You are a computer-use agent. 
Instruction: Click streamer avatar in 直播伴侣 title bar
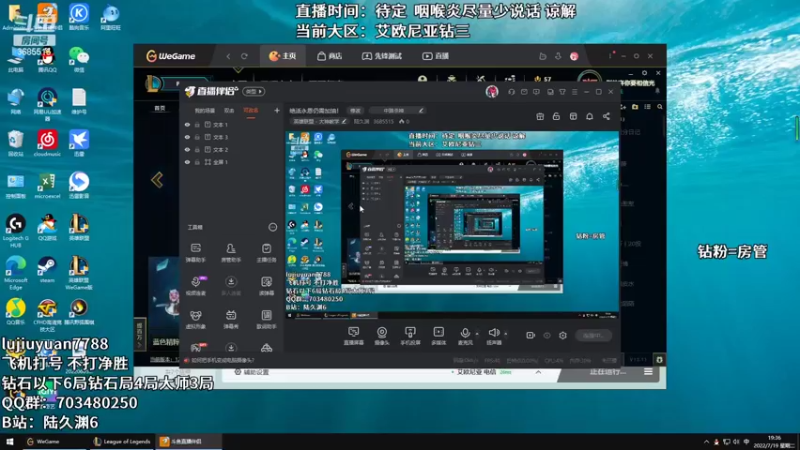492,91
